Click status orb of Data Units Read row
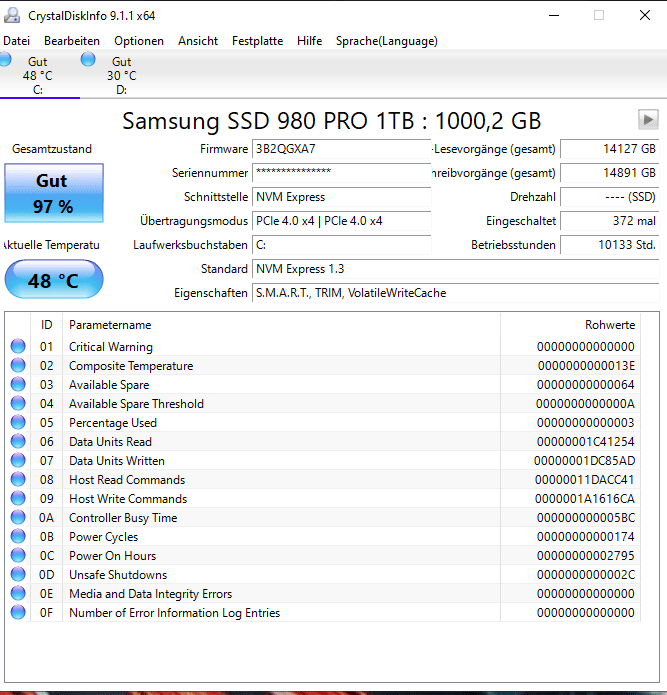The image size is (667, 695). [x=18, y=441]
